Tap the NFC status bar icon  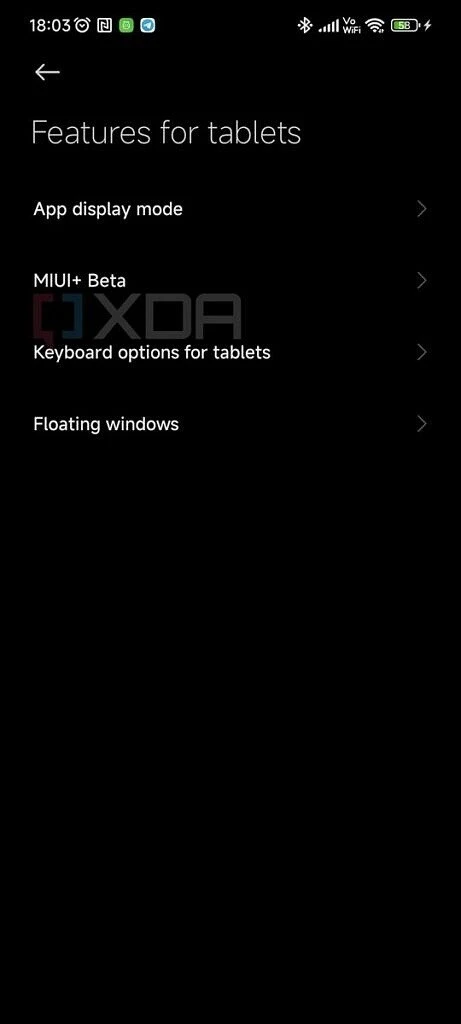click(x=103, y=26)
